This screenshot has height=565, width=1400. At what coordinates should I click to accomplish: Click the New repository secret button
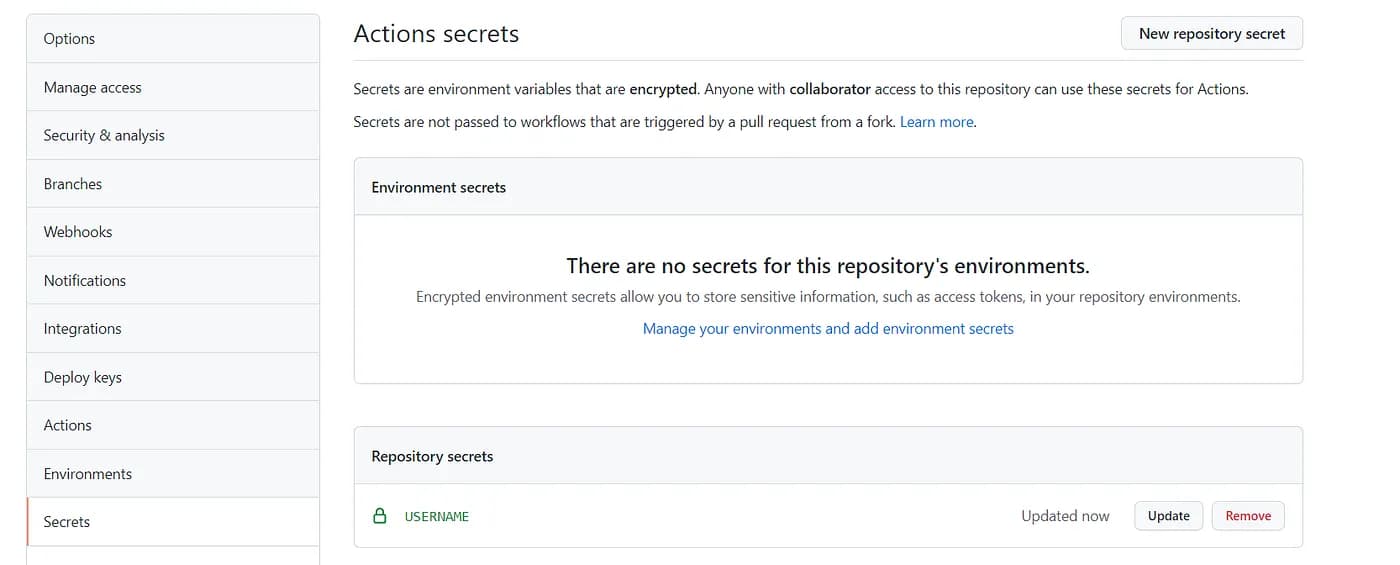pos(1212,34)
